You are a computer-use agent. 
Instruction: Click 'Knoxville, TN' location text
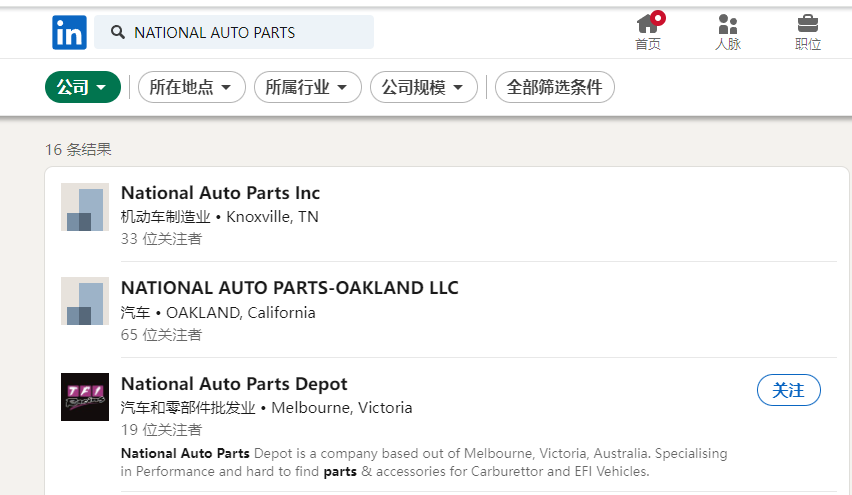coord(272,217)
